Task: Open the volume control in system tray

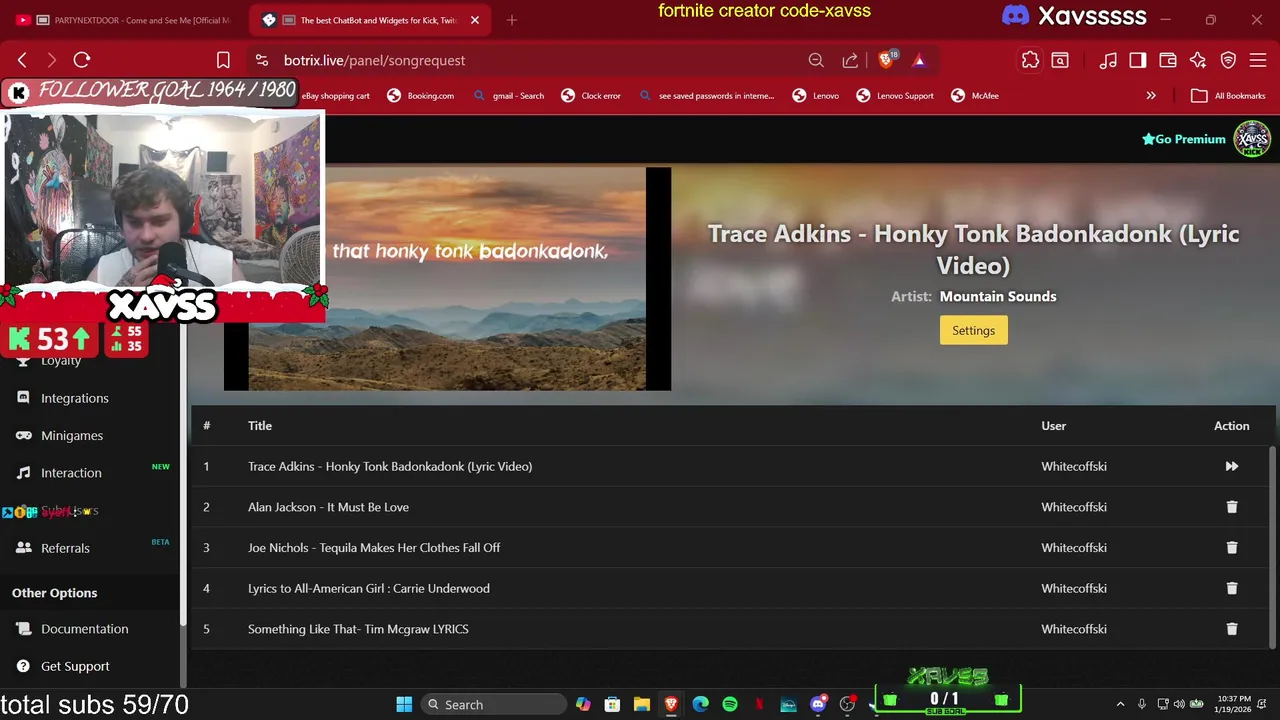Action: 1179,704
